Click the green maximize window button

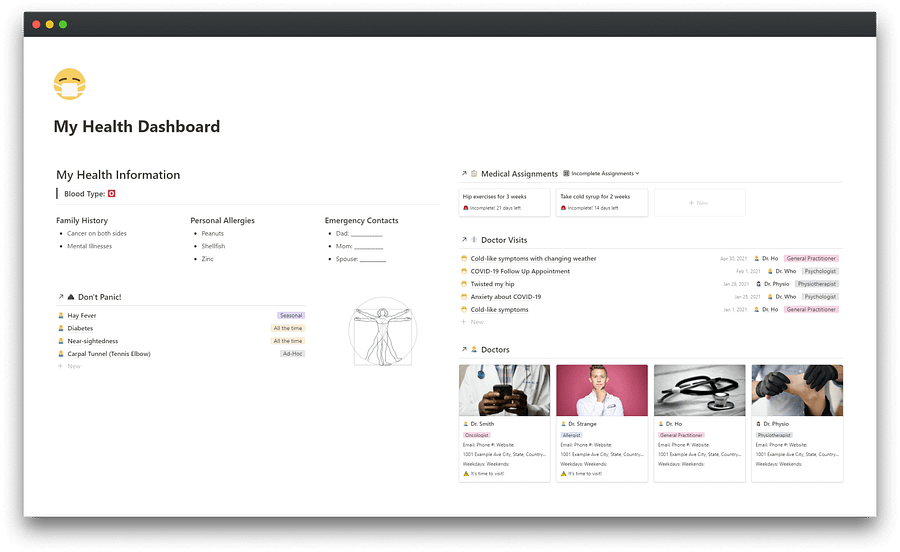coord(63,24)
